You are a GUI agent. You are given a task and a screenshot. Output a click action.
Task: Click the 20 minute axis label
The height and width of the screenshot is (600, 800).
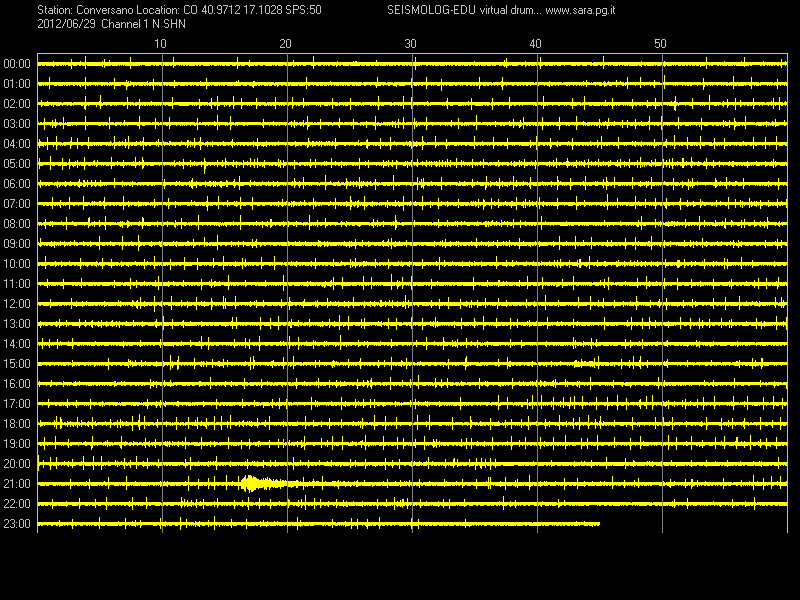point(285,44)
